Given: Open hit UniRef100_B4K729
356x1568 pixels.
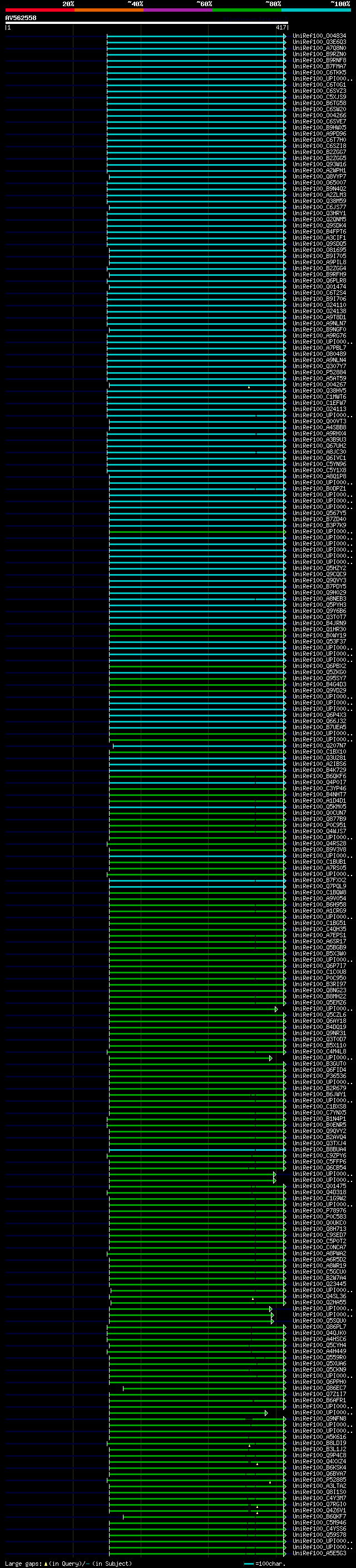Looking at the screenshot, I should click(319, 770).
